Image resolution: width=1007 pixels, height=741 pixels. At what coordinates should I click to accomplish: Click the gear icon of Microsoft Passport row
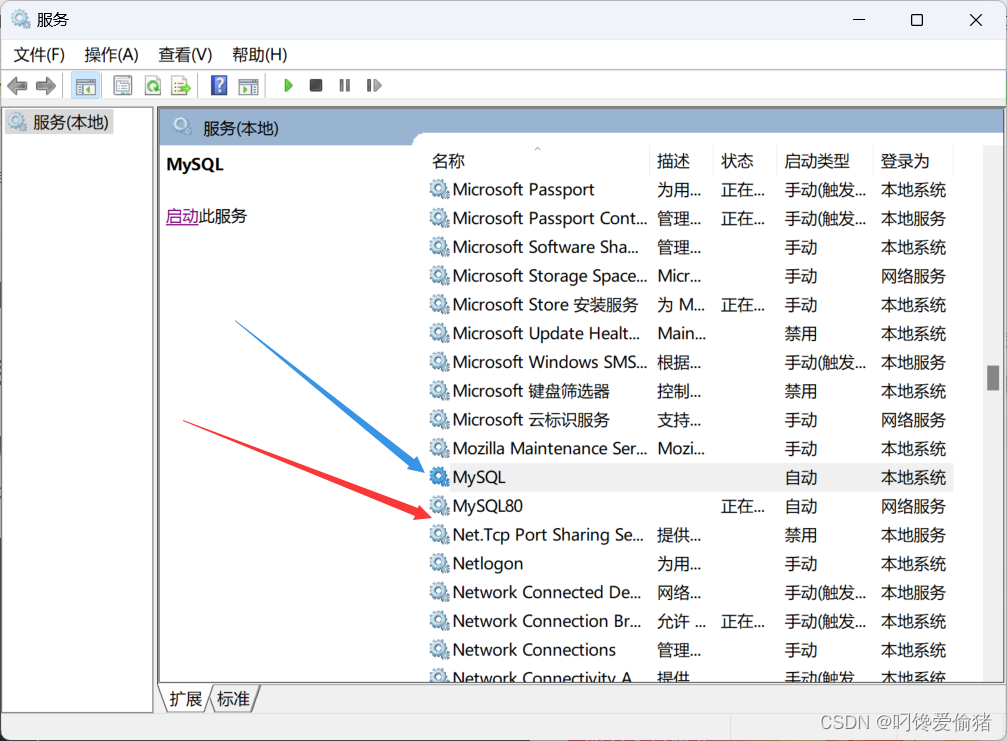tap(439, 189)
